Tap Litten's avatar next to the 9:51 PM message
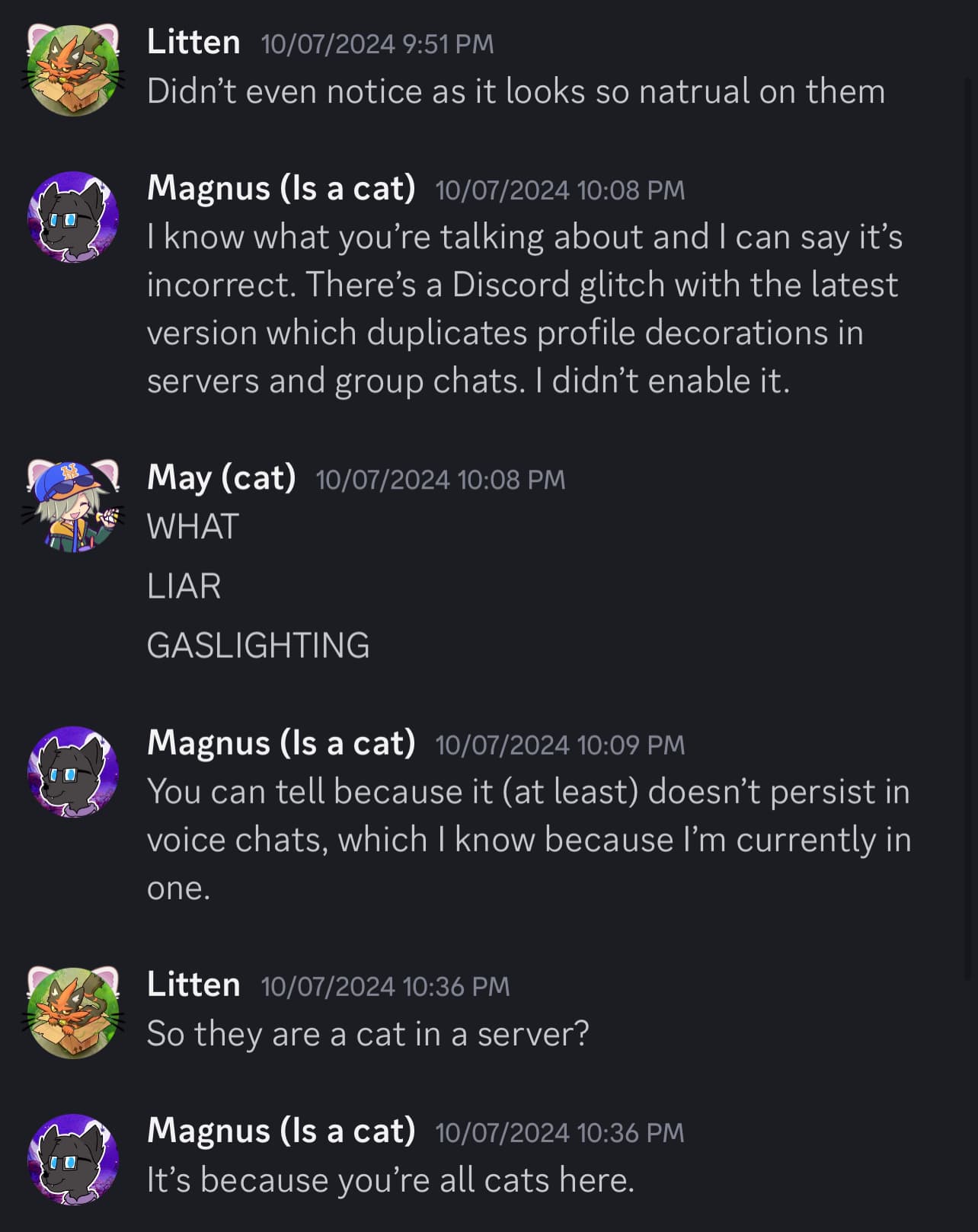The image size is (978, 1232). click(73, 70)
